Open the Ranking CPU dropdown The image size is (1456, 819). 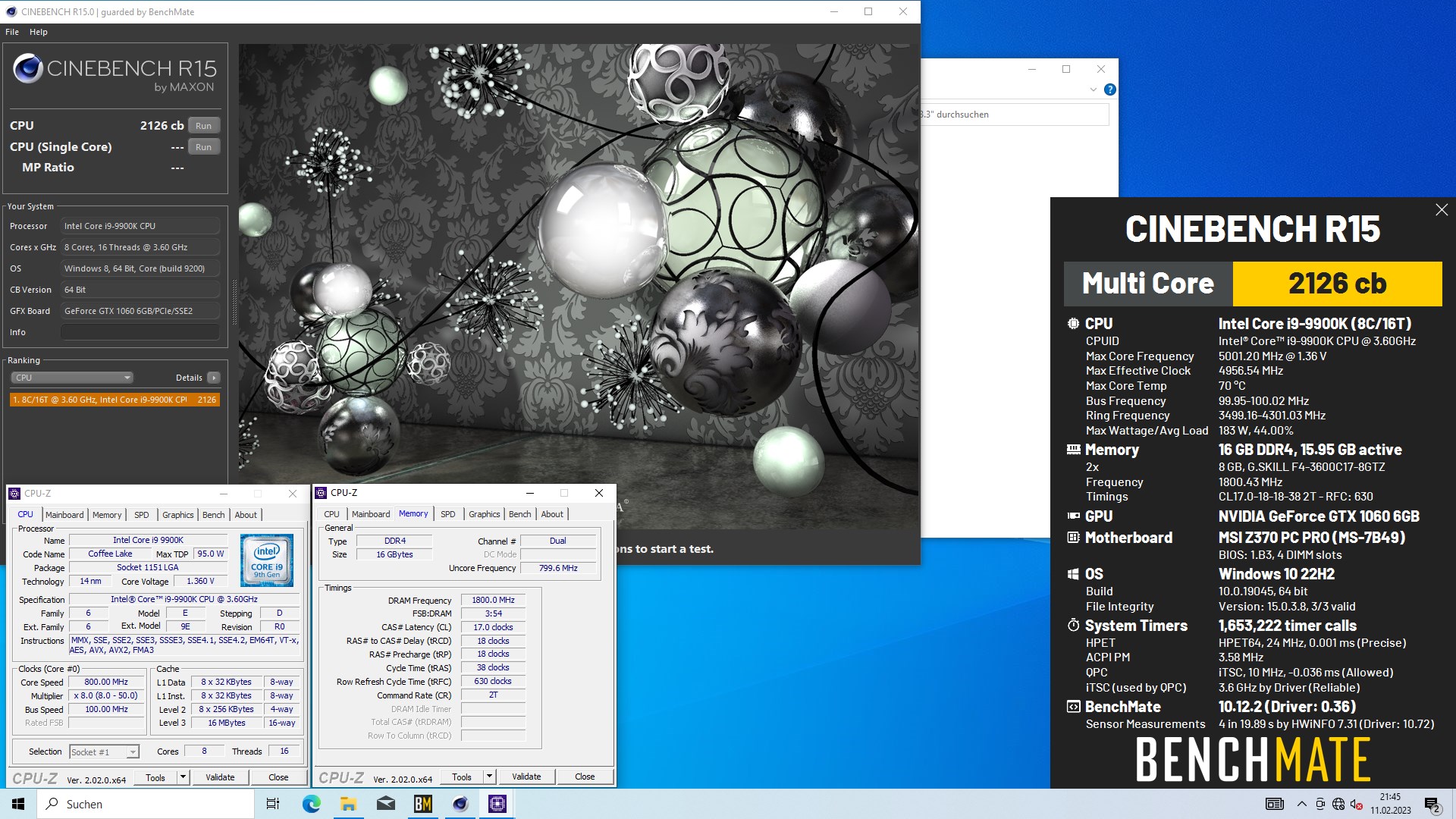coord(72,378)
